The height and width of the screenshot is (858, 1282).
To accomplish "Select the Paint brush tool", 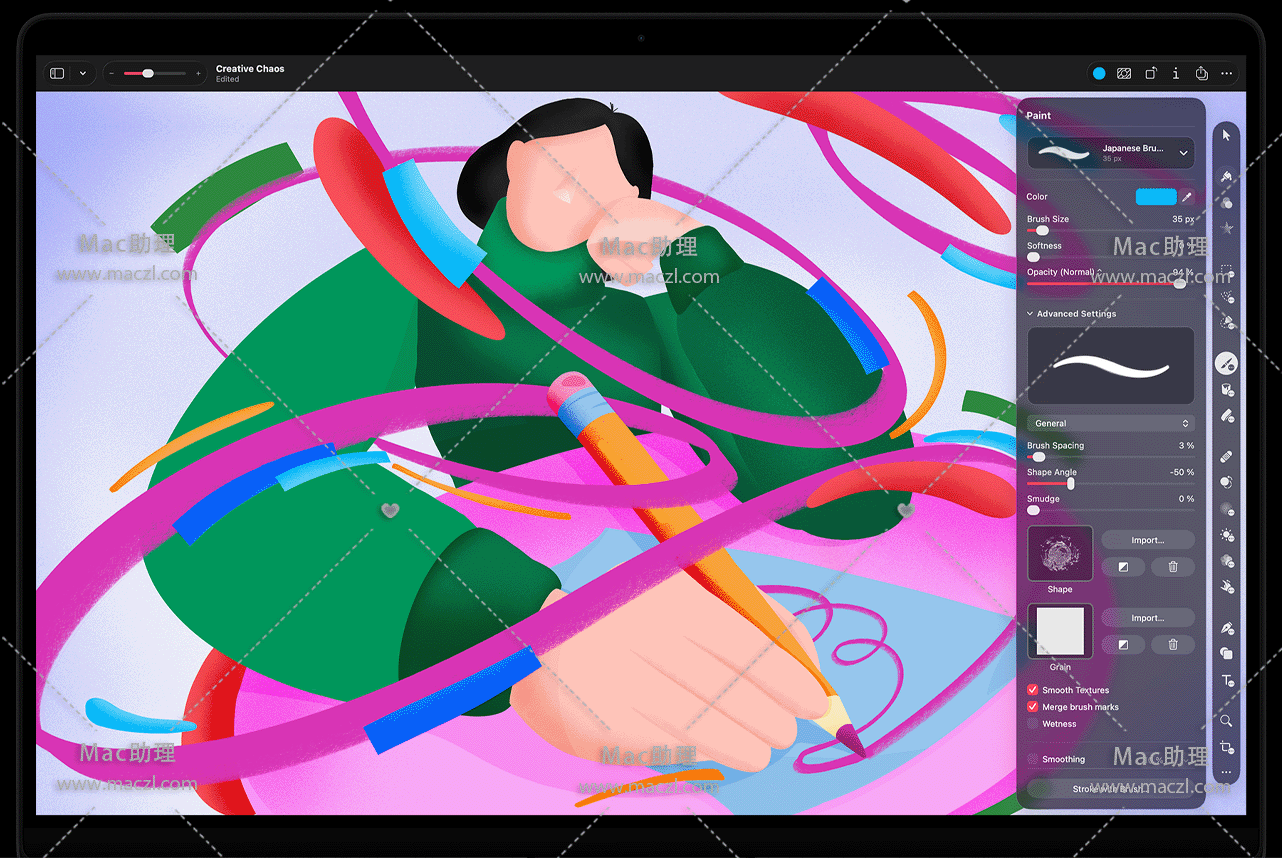I will tap(1227, 363).
